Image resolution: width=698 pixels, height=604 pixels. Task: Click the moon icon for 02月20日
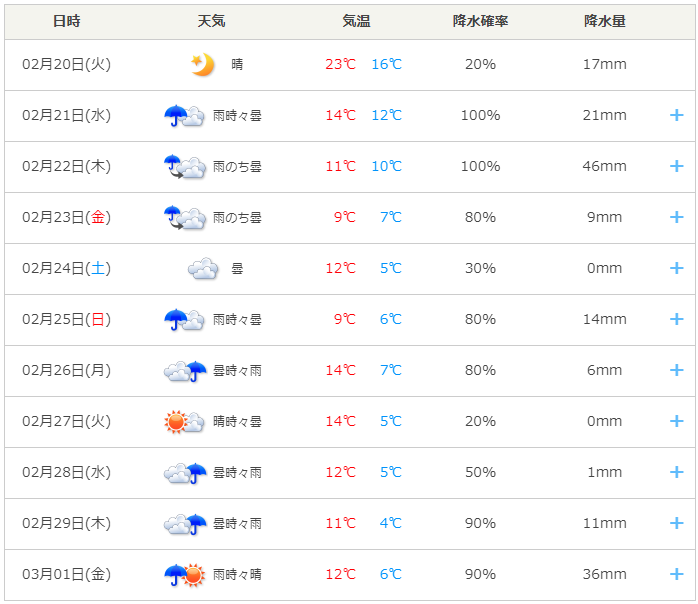click(203, 65)
